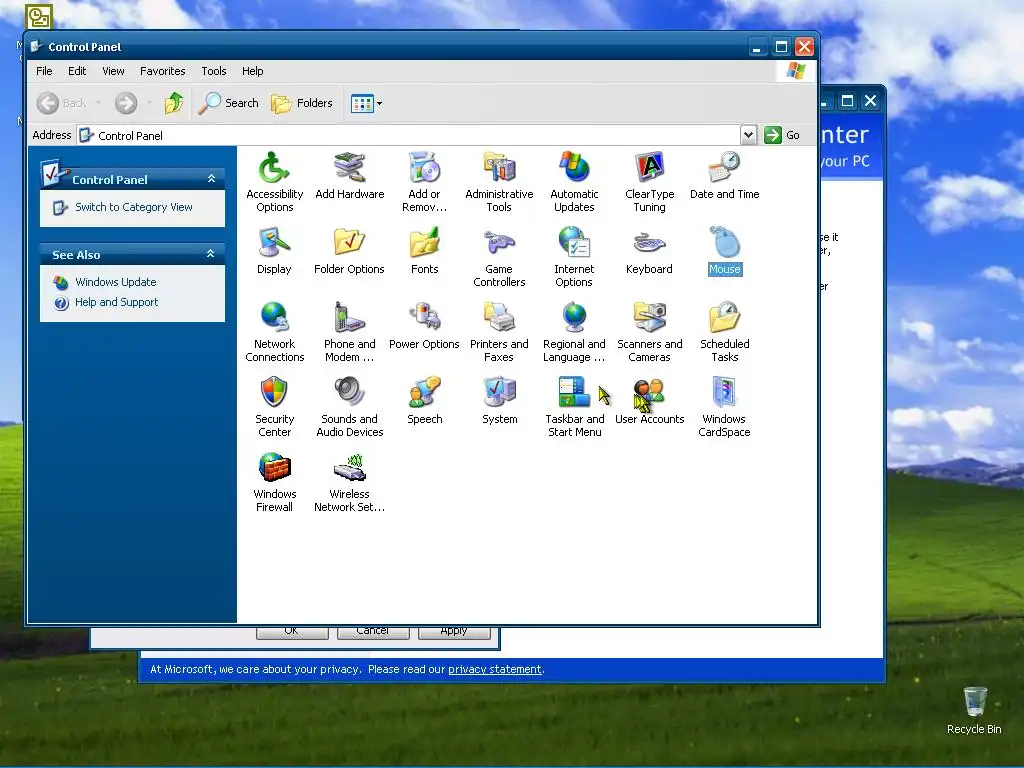Image resolution: width=1024 pixels, height=768 pixels.
Task: Select Phone and Modem Options
Action: point(349,332)
